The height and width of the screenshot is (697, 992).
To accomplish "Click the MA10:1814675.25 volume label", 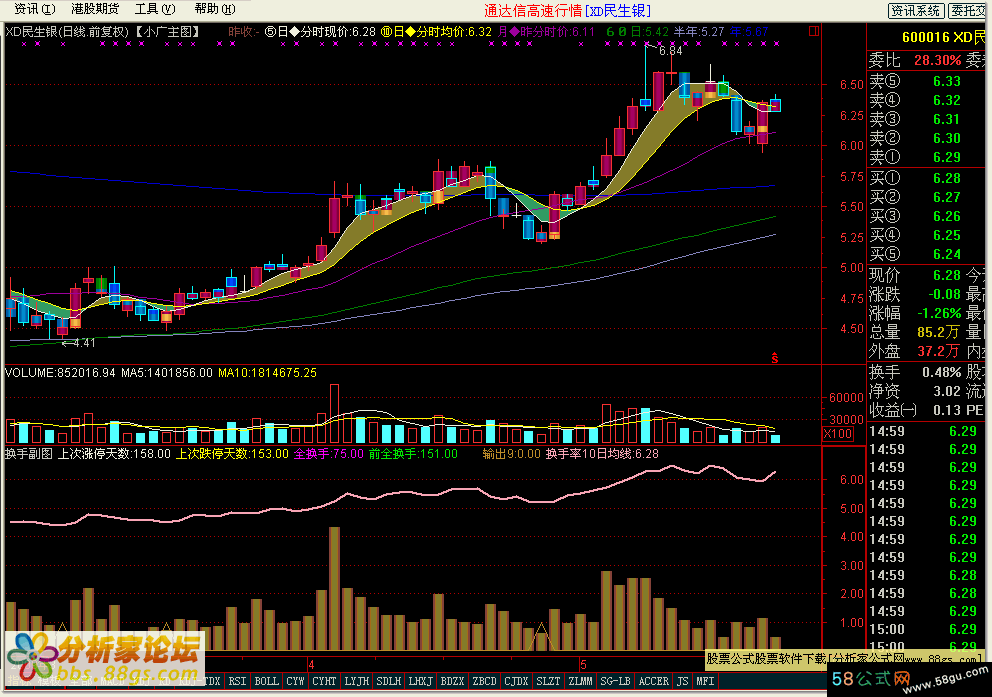I will click(x=267, y=373).
